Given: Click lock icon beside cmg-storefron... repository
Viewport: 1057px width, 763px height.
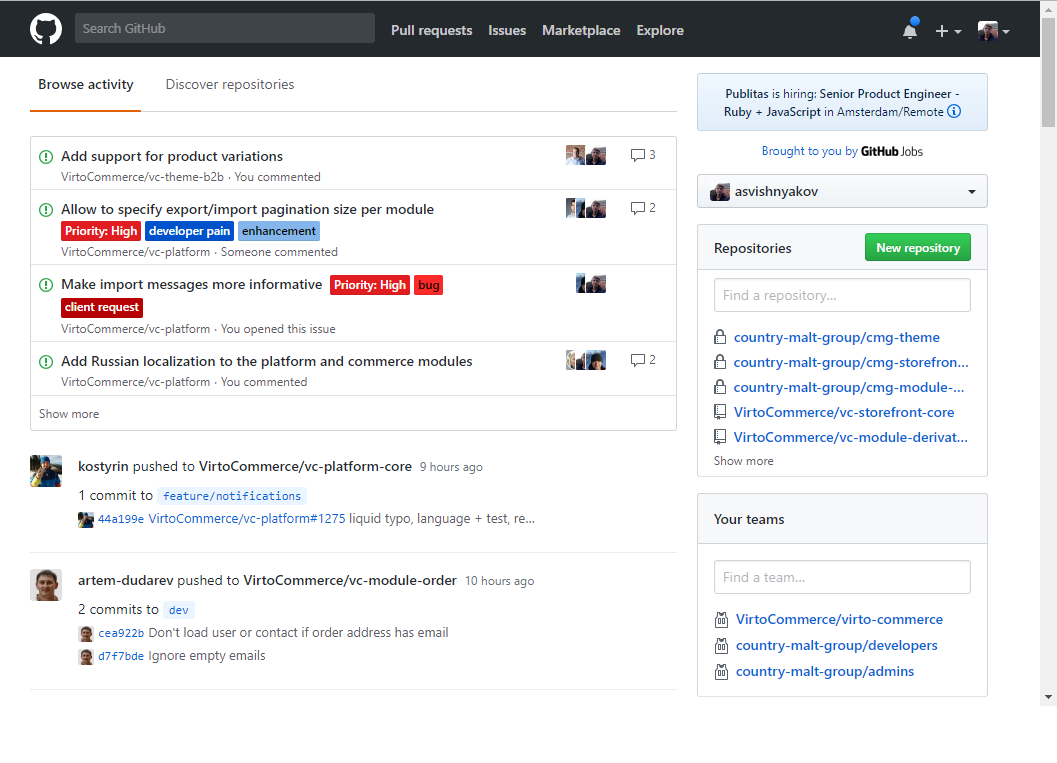Looking at the screenshot, I should [x=720, y=362].
